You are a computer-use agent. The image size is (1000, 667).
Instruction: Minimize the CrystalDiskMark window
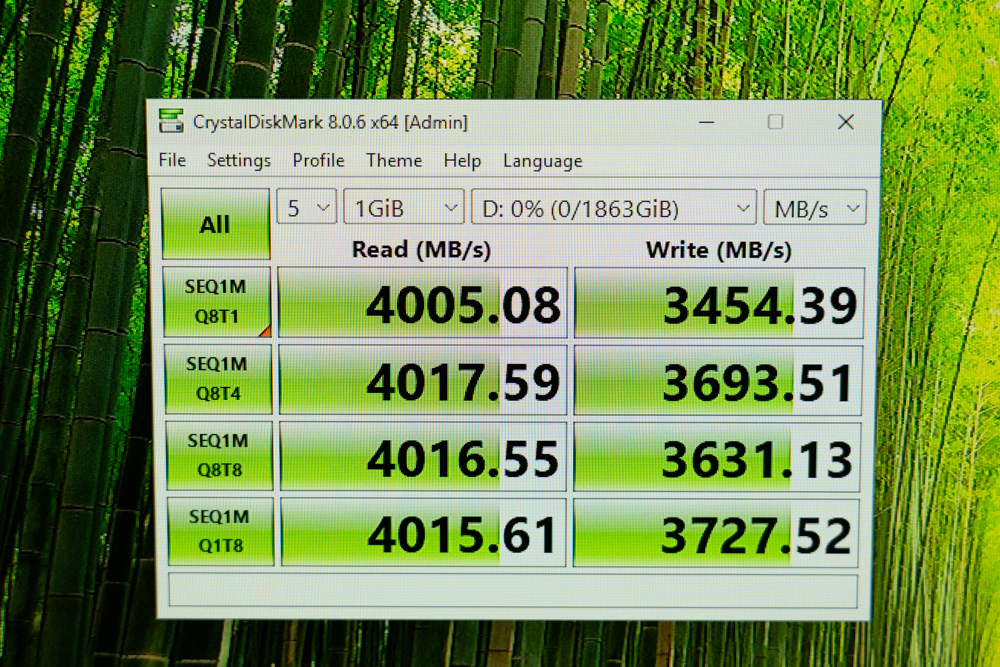pyautogui.click(x=707, y=121)
